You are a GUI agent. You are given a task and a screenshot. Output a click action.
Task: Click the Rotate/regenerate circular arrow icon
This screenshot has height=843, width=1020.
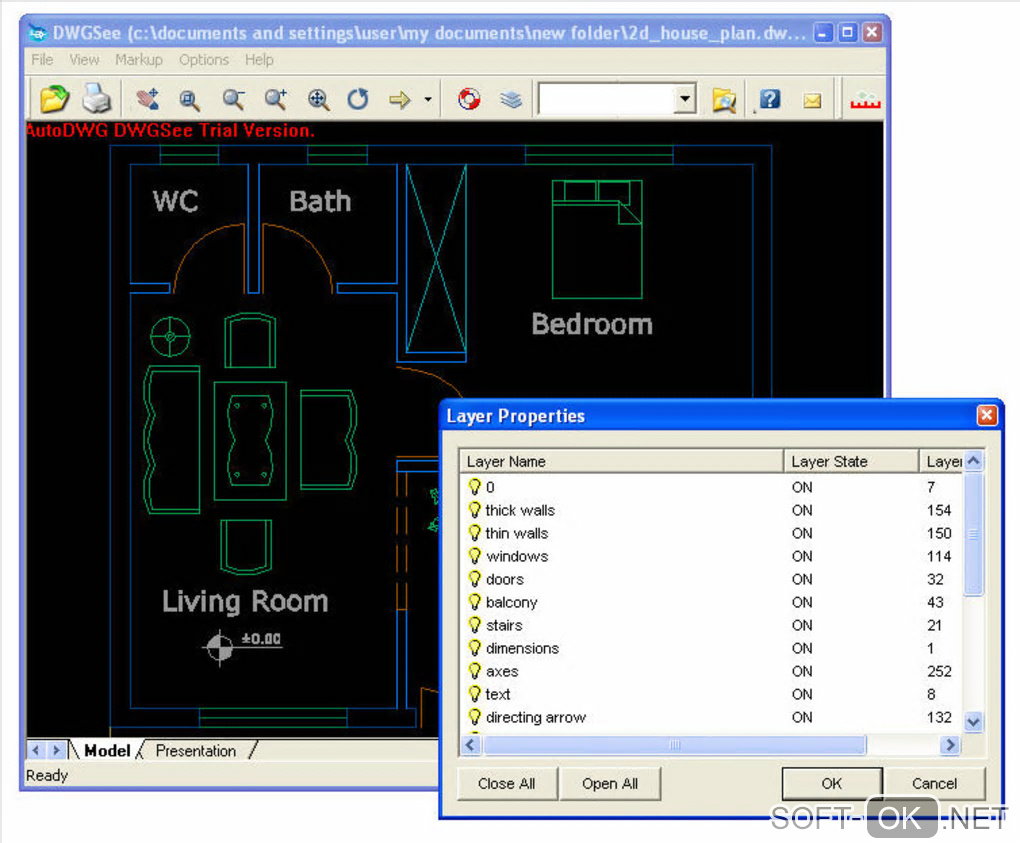pyautogui.click(x=358, y=100)
